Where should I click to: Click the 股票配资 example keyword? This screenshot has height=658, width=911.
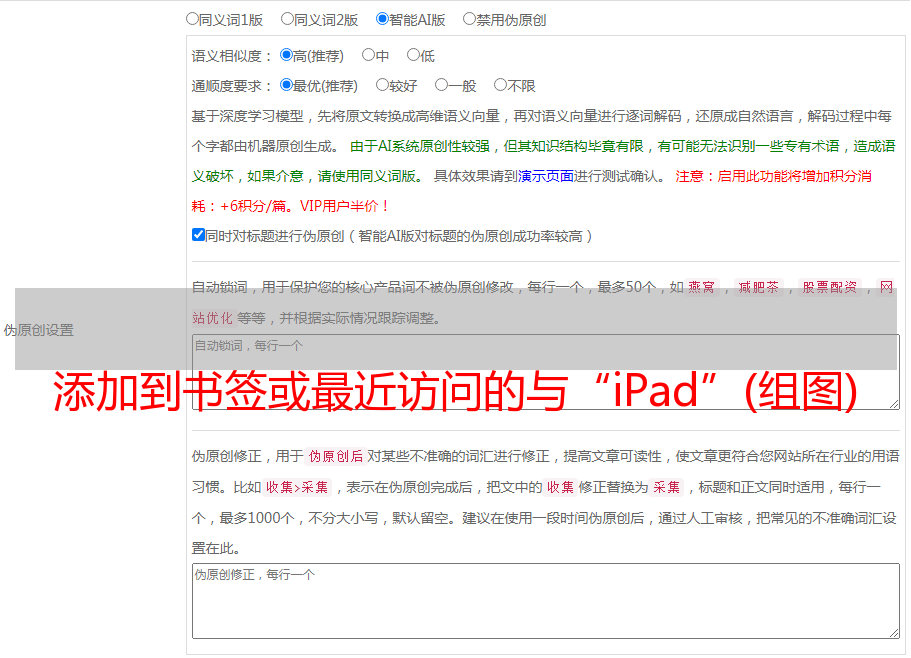[830, 287]
